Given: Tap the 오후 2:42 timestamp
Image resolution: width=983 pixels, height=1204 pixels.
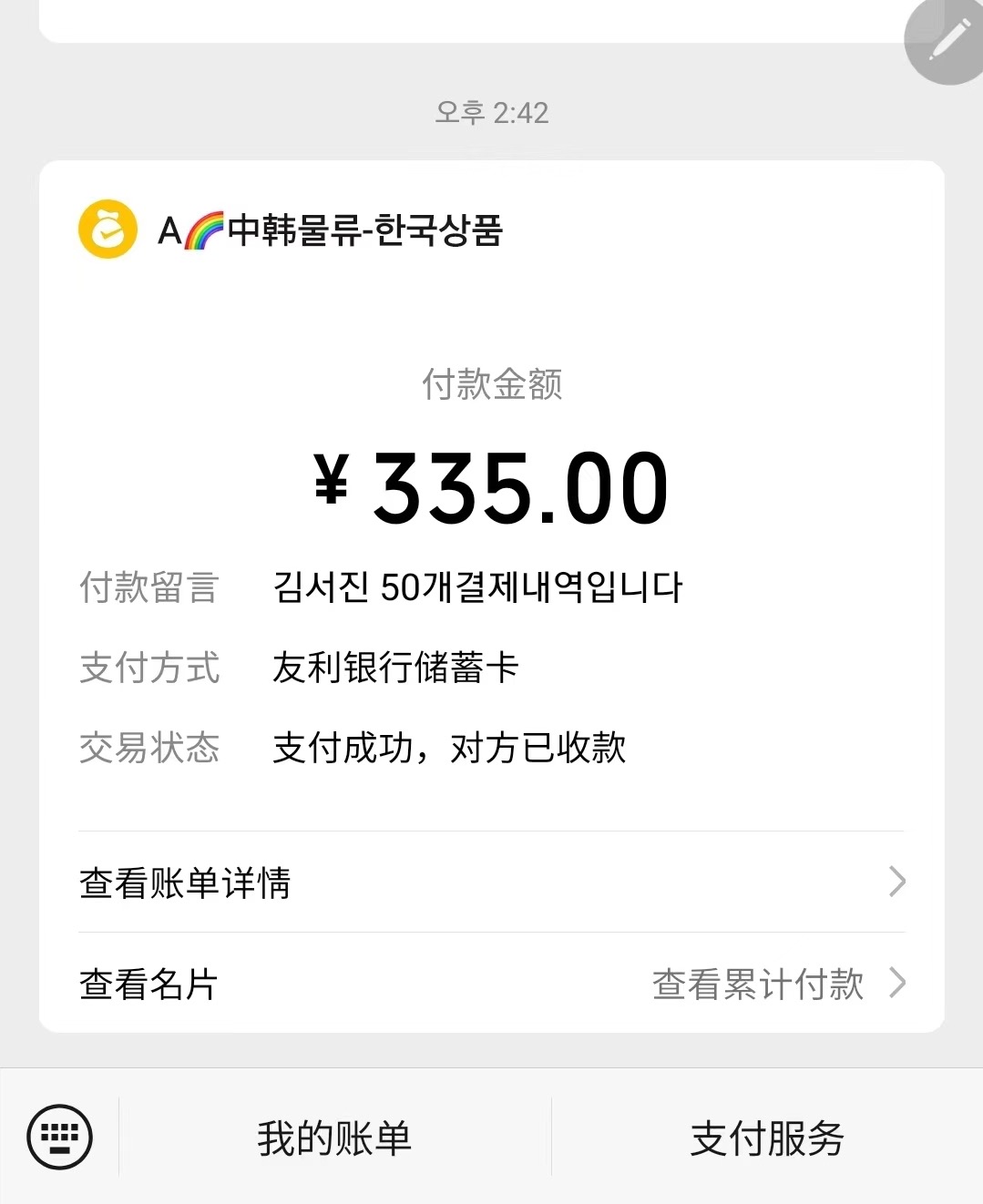Looking at the screenshot, I should [x=492, y=113].
